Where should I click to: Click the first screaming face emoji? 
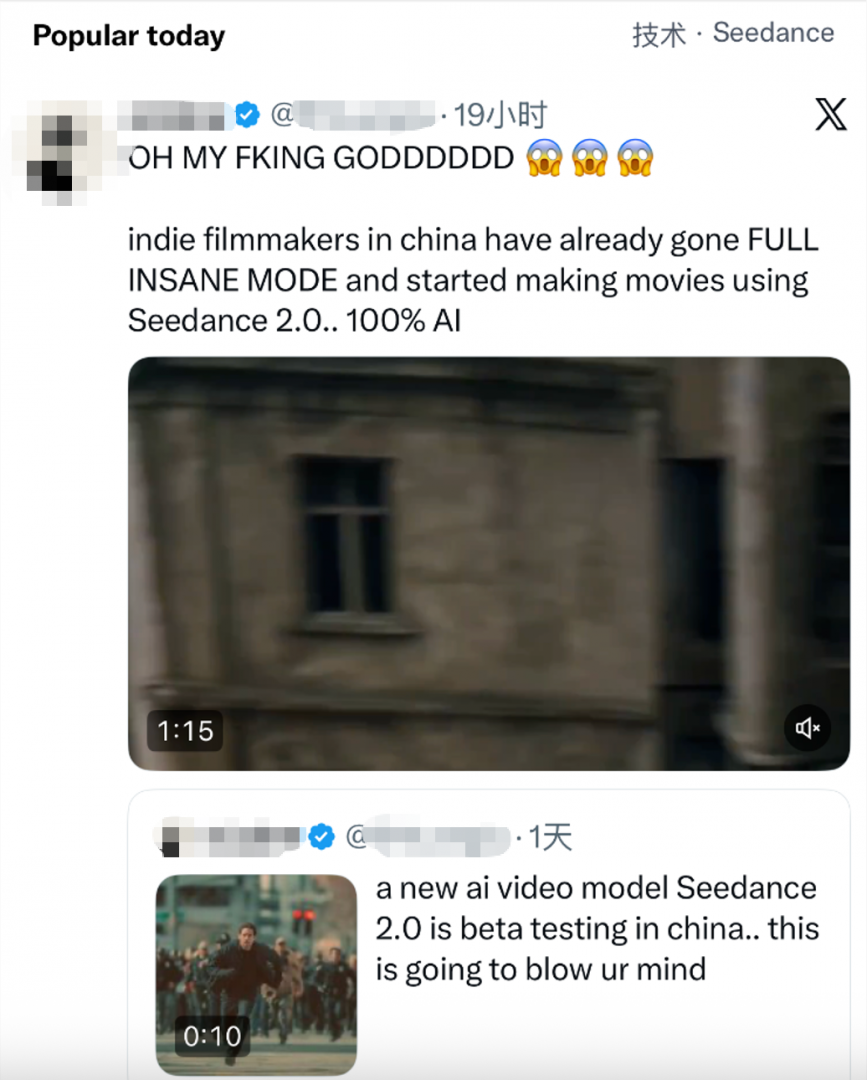click(544, 158)
